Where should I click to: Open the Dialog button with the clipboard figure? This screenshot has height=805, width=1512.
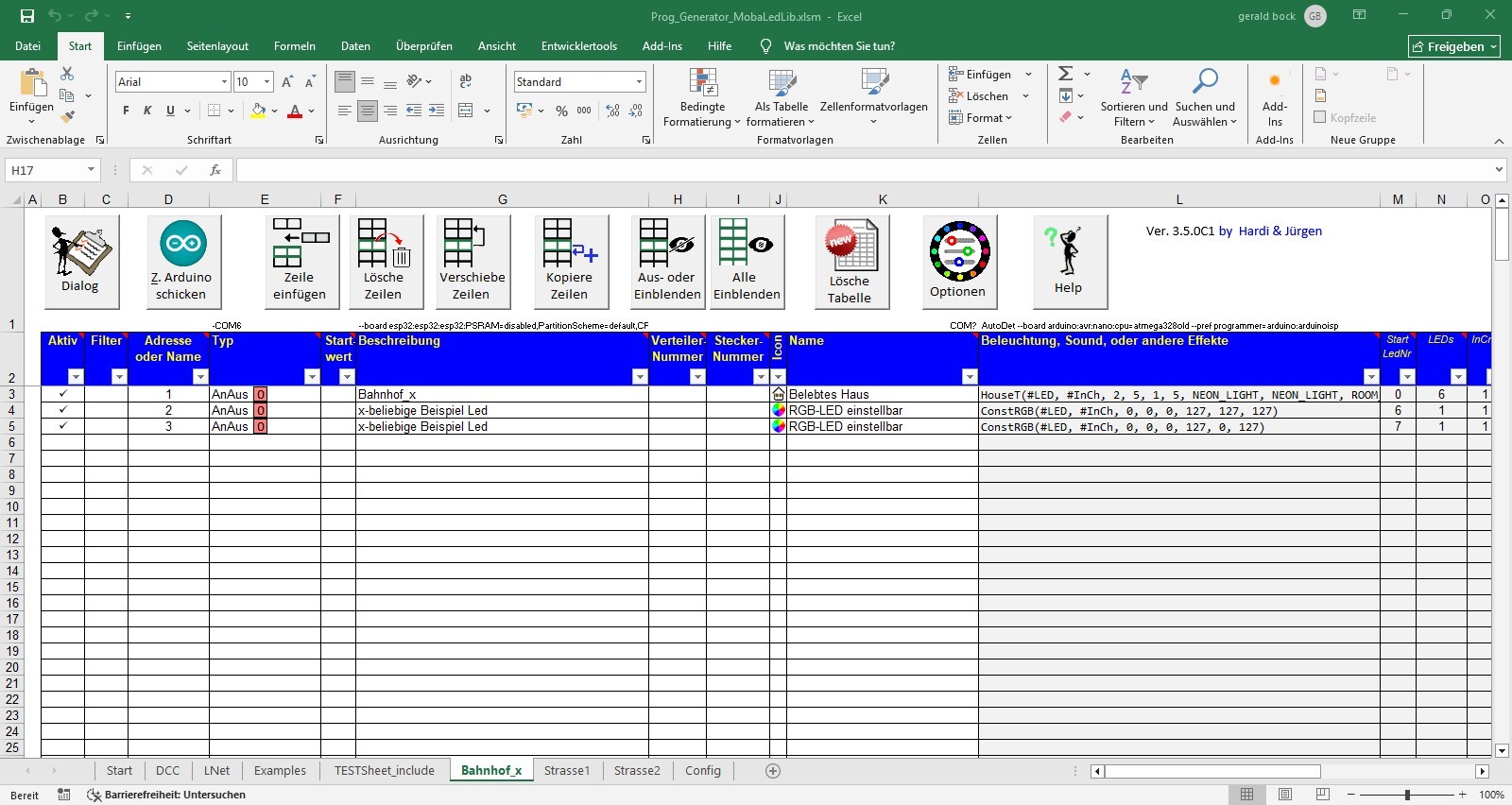tap(81, 261)
